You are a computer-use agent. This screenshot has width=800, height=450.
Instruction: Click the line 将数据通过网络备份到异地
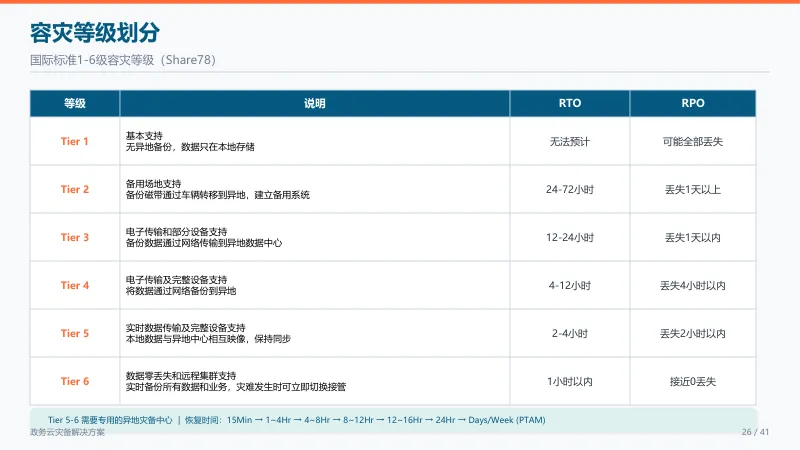[181, 291]
